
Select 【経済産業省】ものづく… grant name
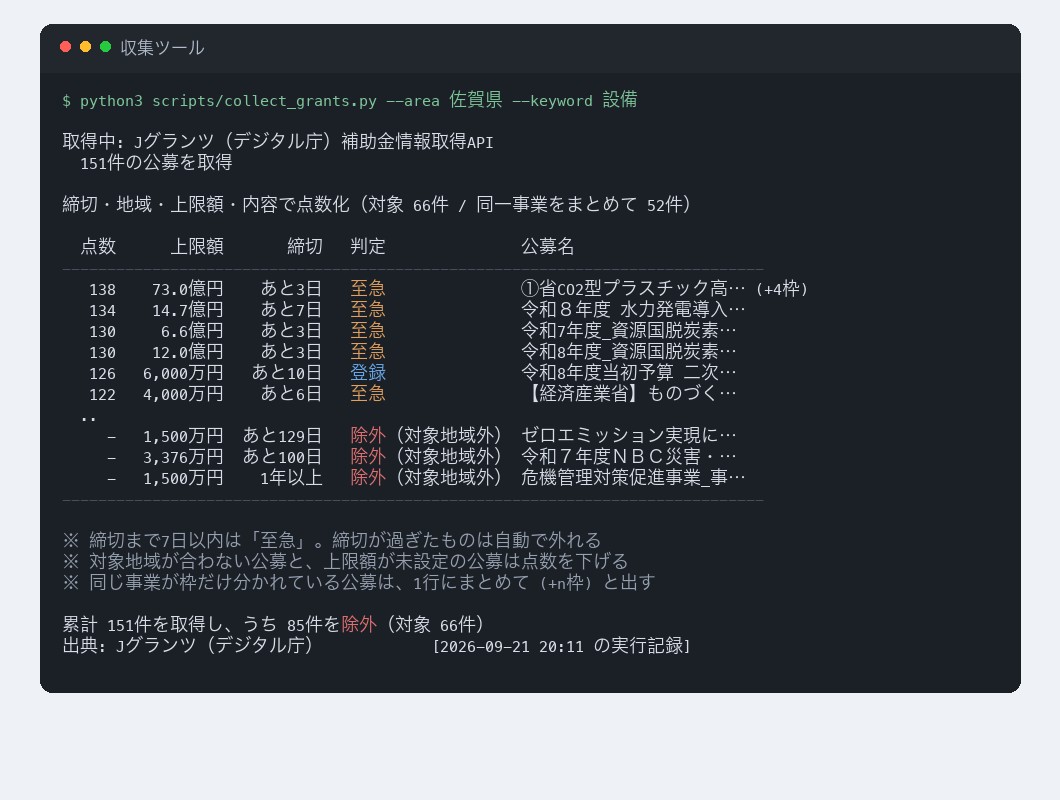click(629, 394)
